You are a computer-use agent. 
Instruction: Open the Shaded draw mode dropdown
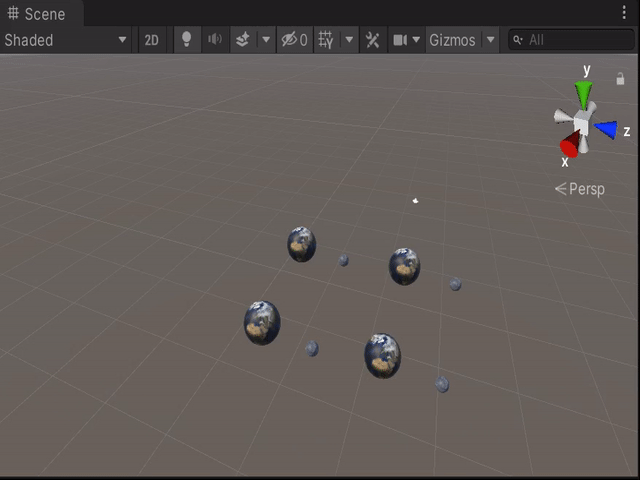coord(65,40)
